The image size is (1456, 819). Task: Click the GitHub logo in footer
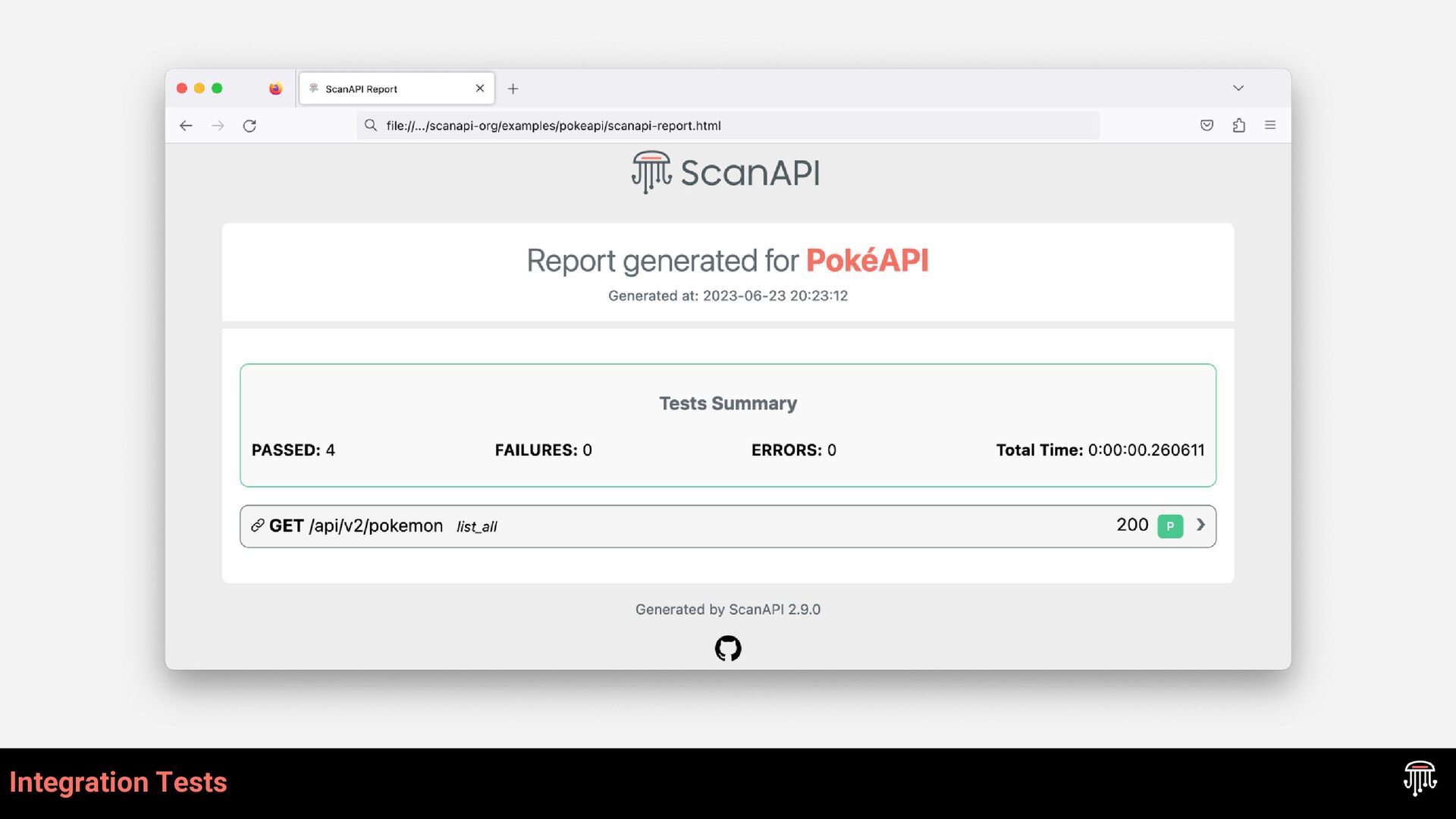[x=728, y=648]
